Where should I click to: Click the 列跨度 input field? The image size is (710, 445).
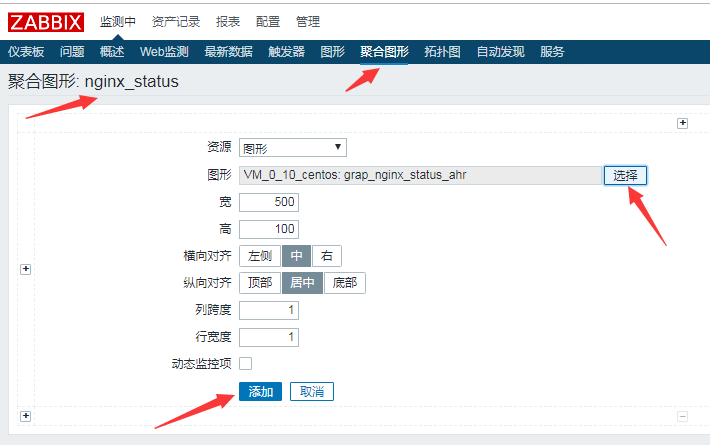269,311
